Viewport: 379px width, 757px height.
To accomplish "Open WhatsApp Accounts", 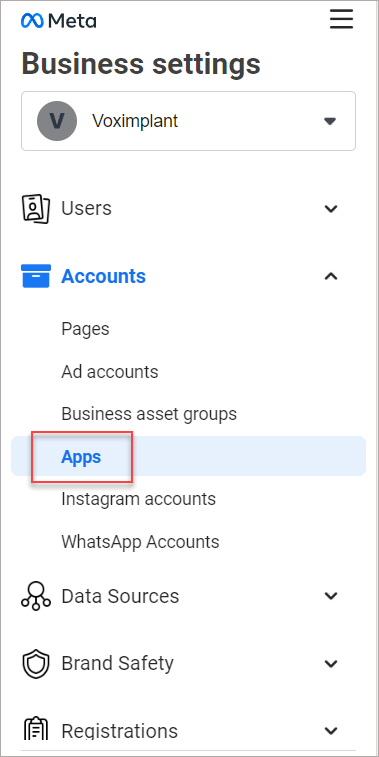I will [140, 542].
